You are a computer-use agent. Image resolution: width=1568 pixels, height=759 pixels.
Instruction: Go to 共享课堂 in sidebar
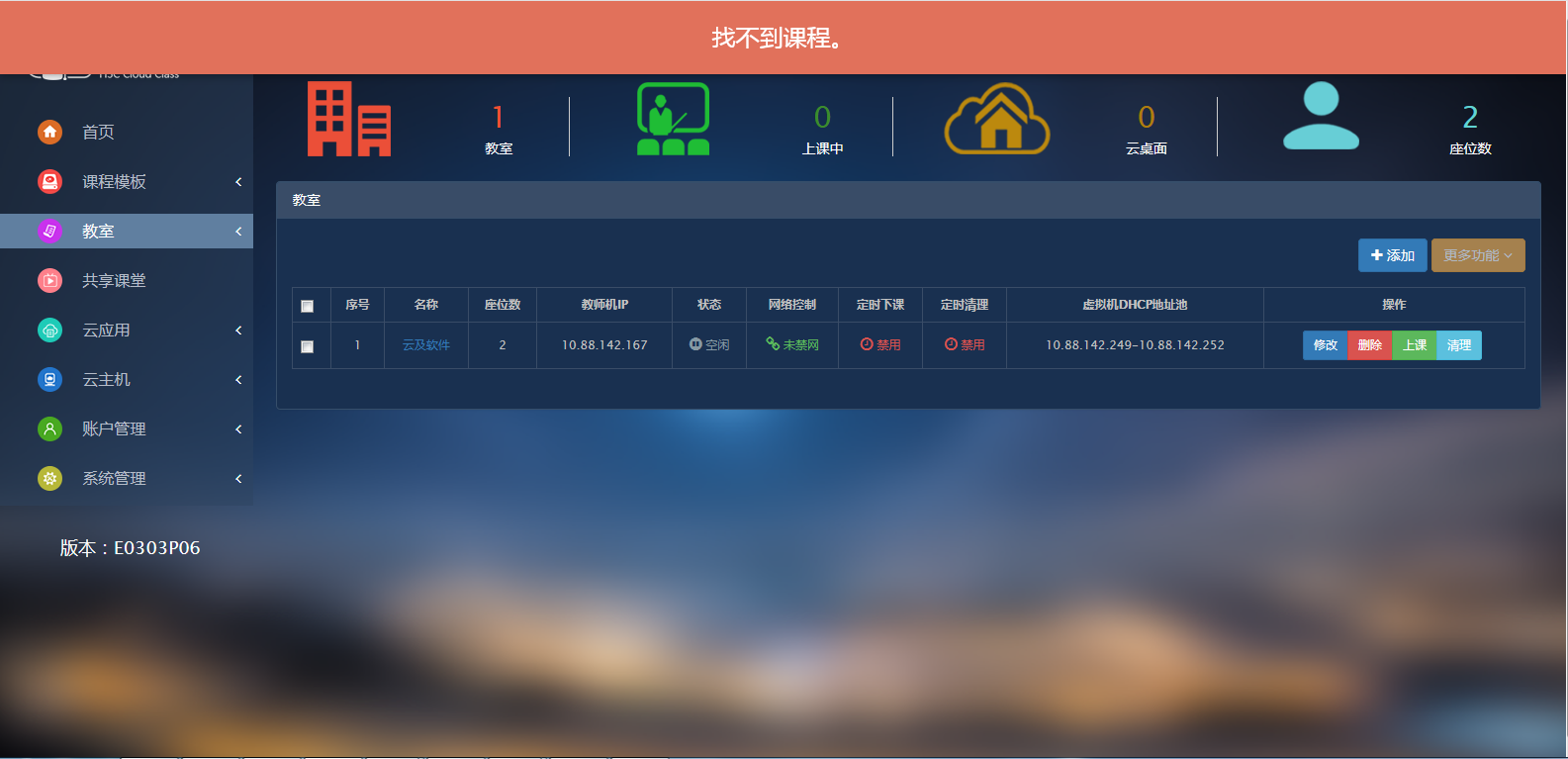tap(114, 280)
